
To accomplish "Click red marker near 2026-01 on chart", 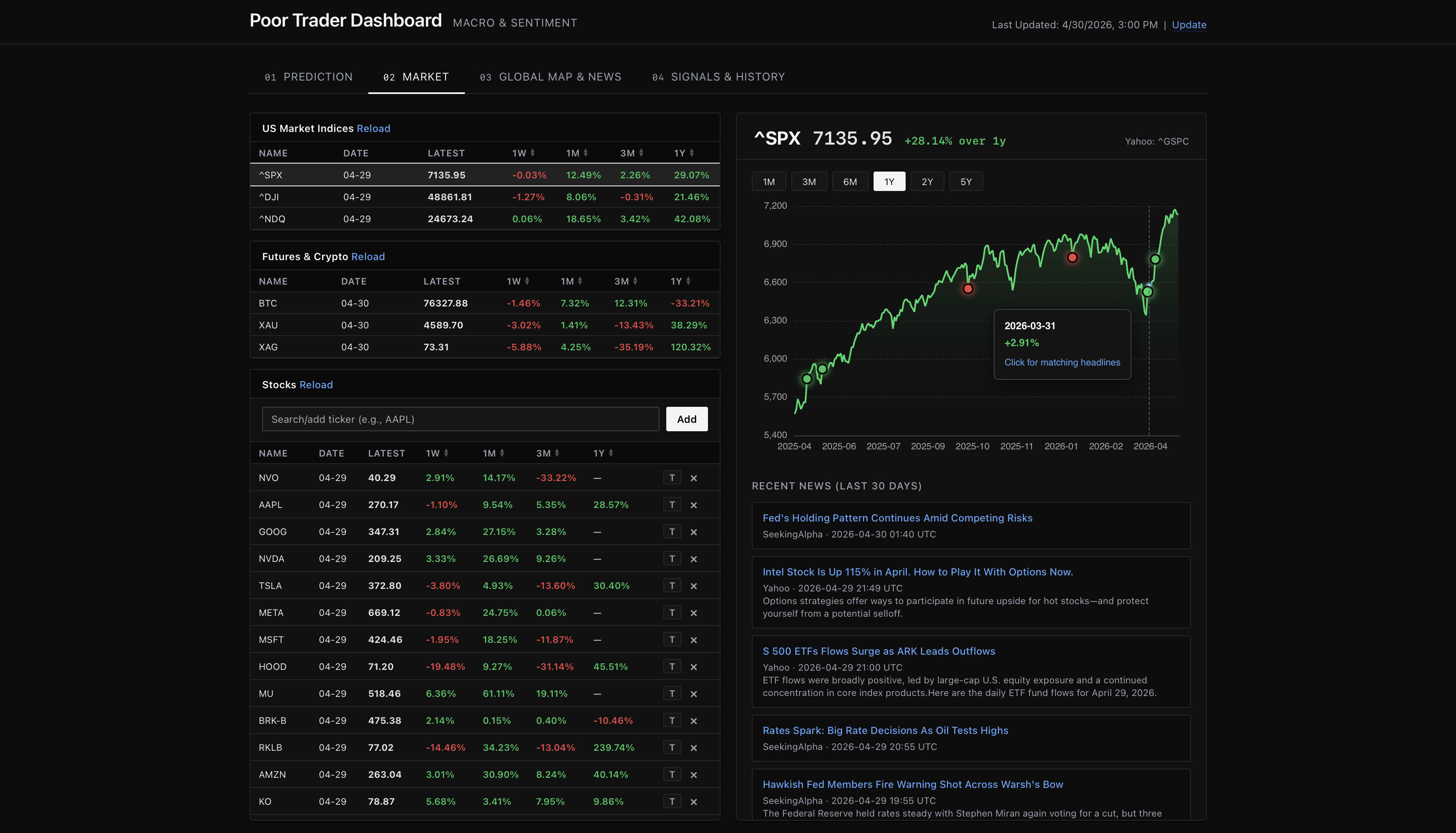I will [1072, 258].
